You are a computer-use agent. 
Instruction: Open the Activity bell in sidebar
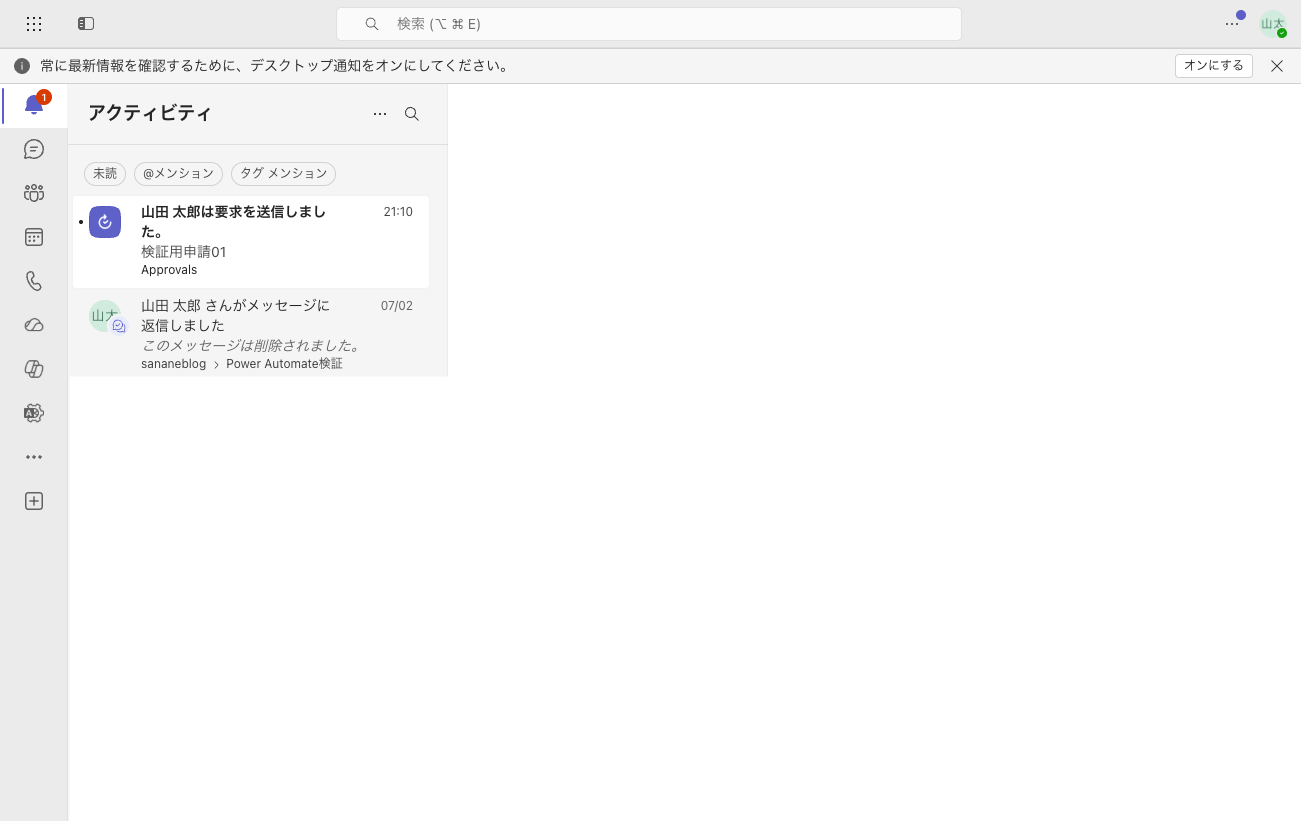click(x=34, y=105)
